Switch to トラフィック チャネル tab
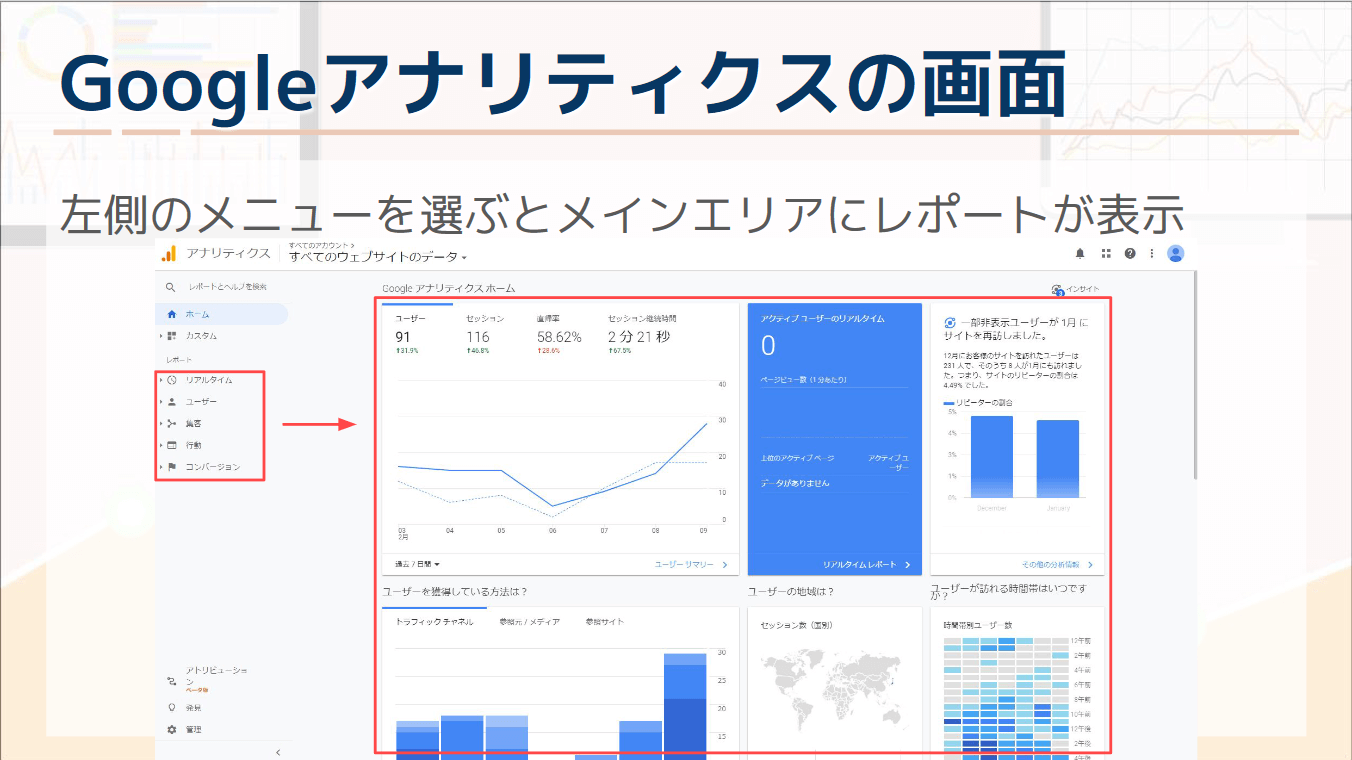1352x760 pixels. click(434, 622)
